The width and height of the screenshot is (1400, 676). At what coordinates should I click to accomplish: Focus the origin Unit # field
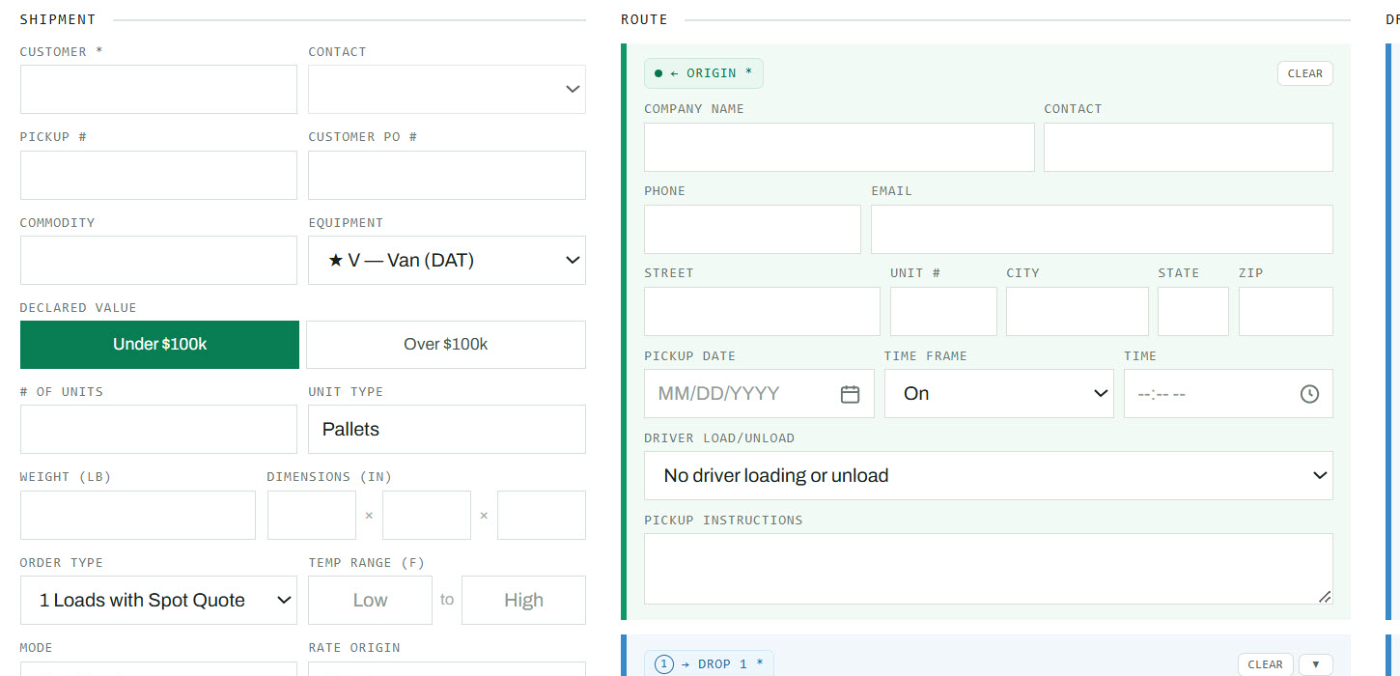coord(943,311)
